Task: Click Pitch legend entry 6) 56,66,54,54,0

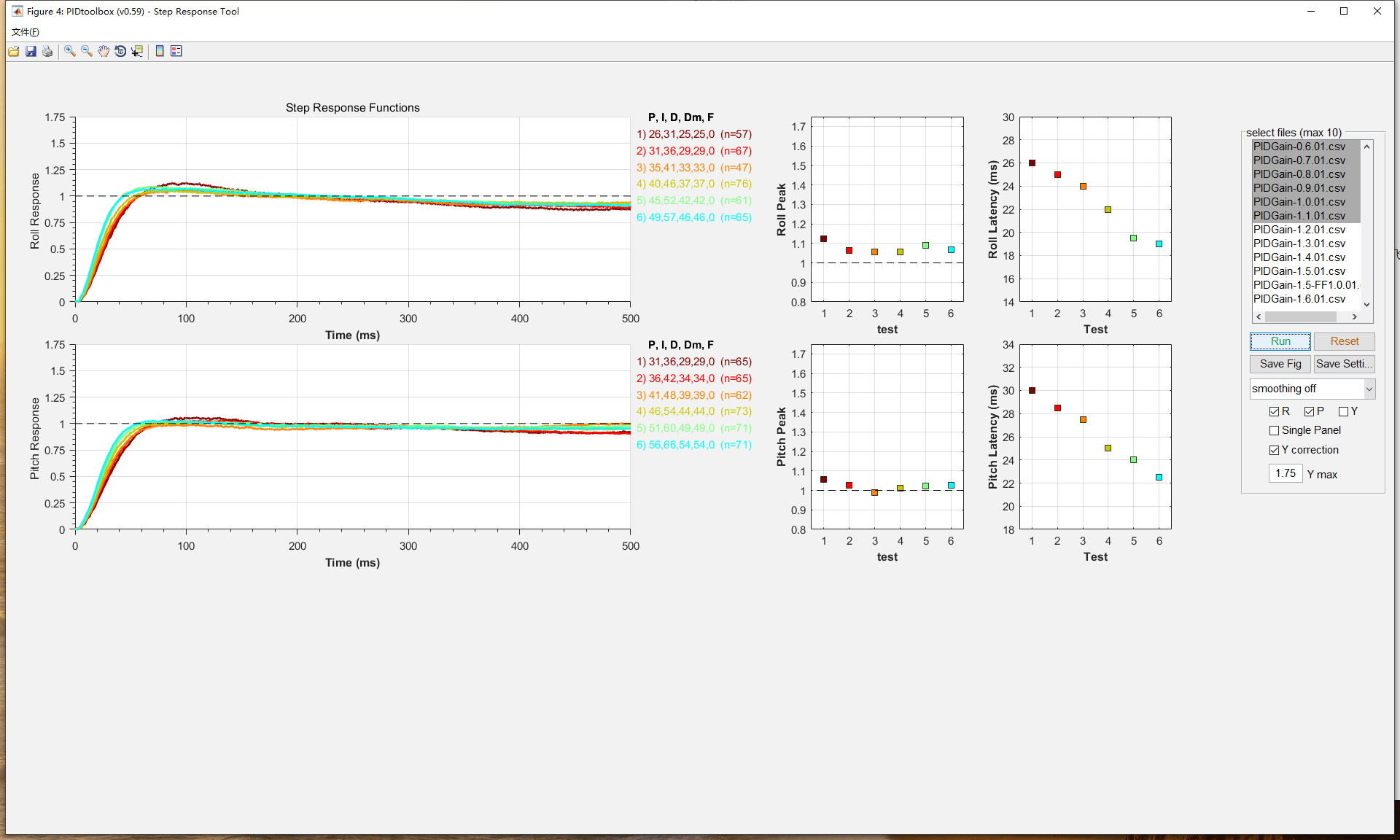Action: pyautogui.click(x=694, y=445)
